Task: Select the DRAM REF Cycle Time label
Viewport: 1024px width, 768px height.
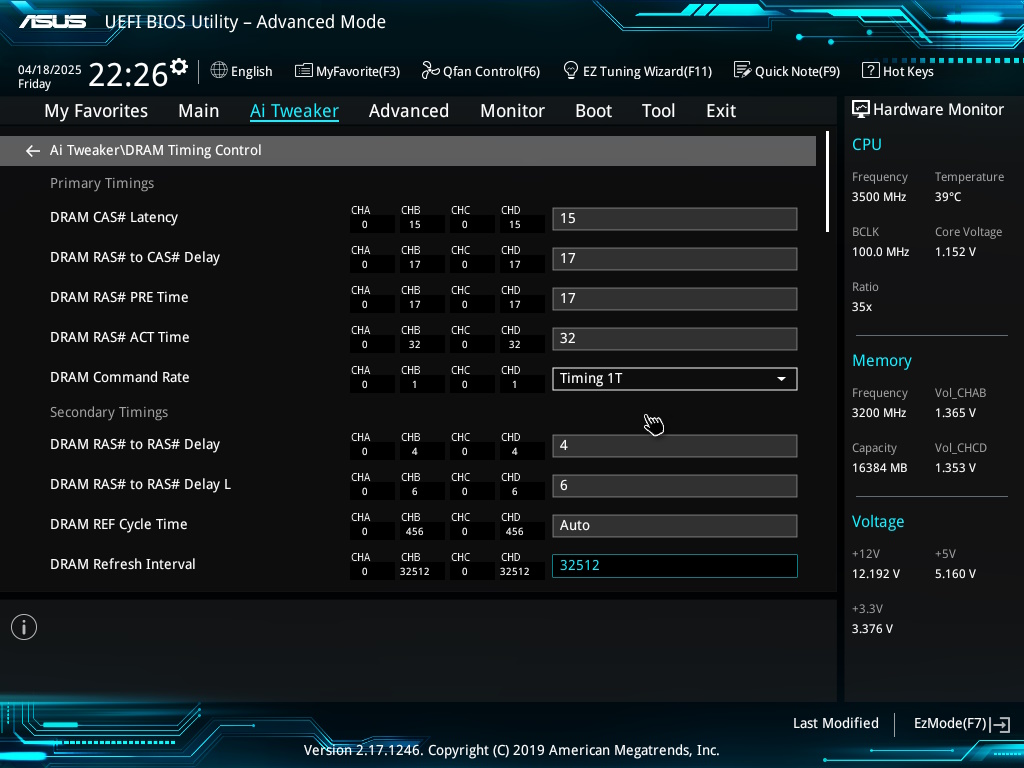Action: 119,524
